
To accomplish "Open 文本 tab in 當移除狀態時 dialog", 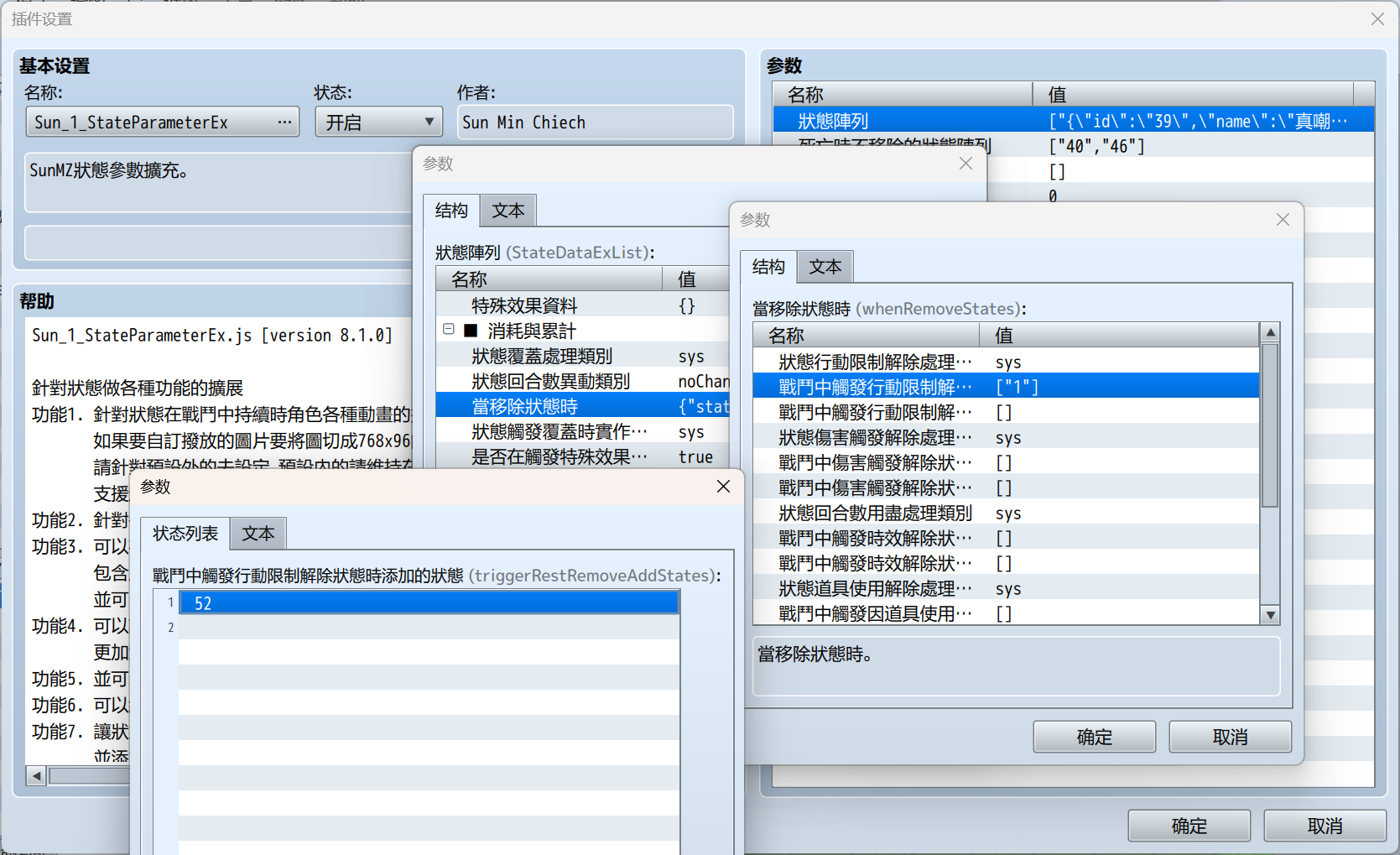I will tap(825, 267).
